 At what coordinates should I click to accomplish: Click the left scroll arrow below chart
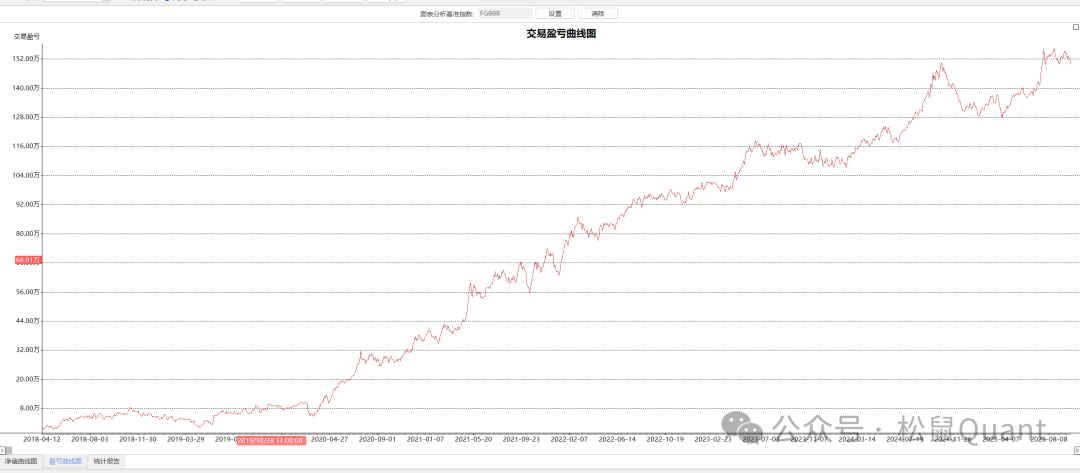click(x=3, y=449)
